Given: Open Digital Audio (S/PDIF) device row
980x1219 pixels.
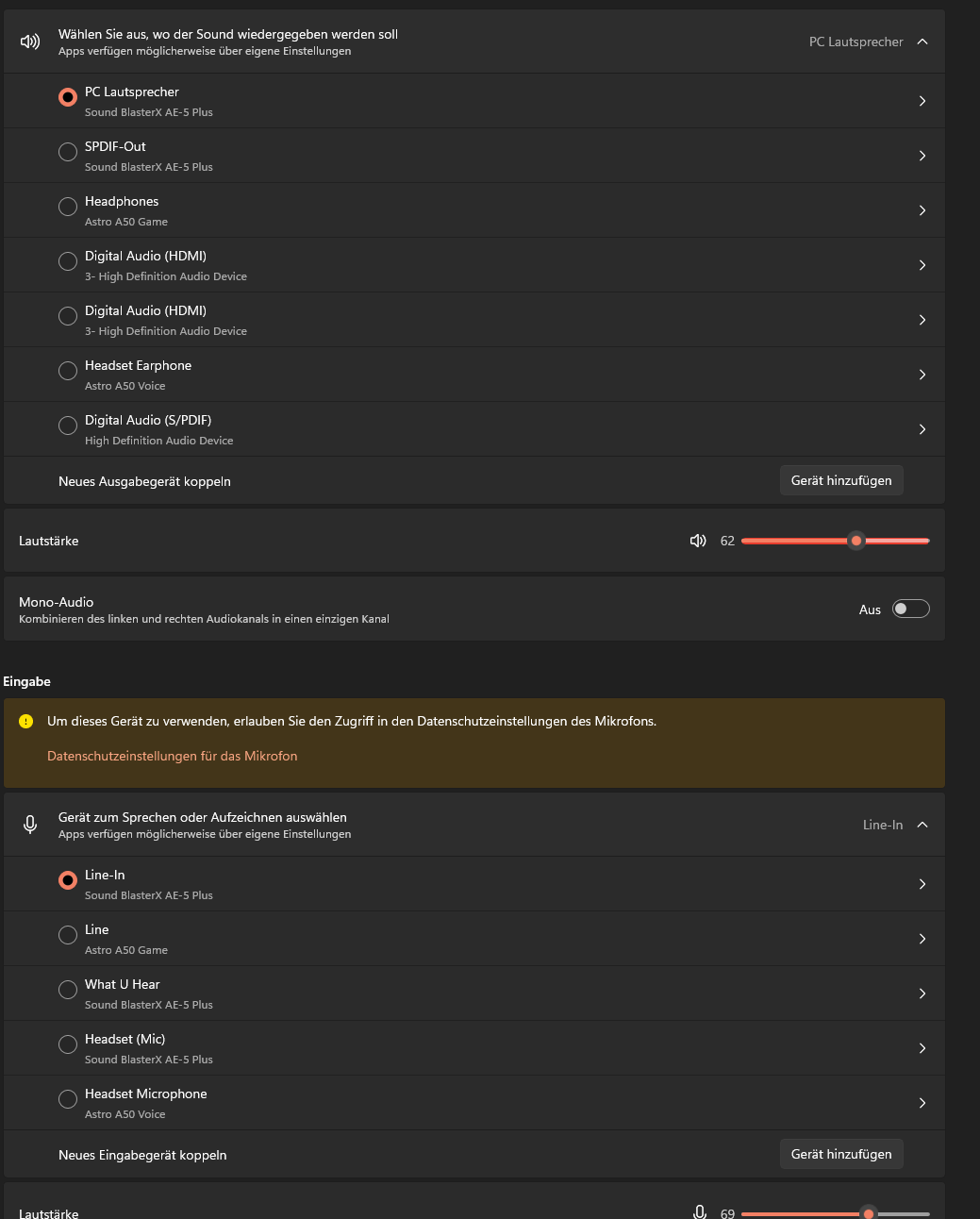Looking at the screenshot, I should 472,429.
